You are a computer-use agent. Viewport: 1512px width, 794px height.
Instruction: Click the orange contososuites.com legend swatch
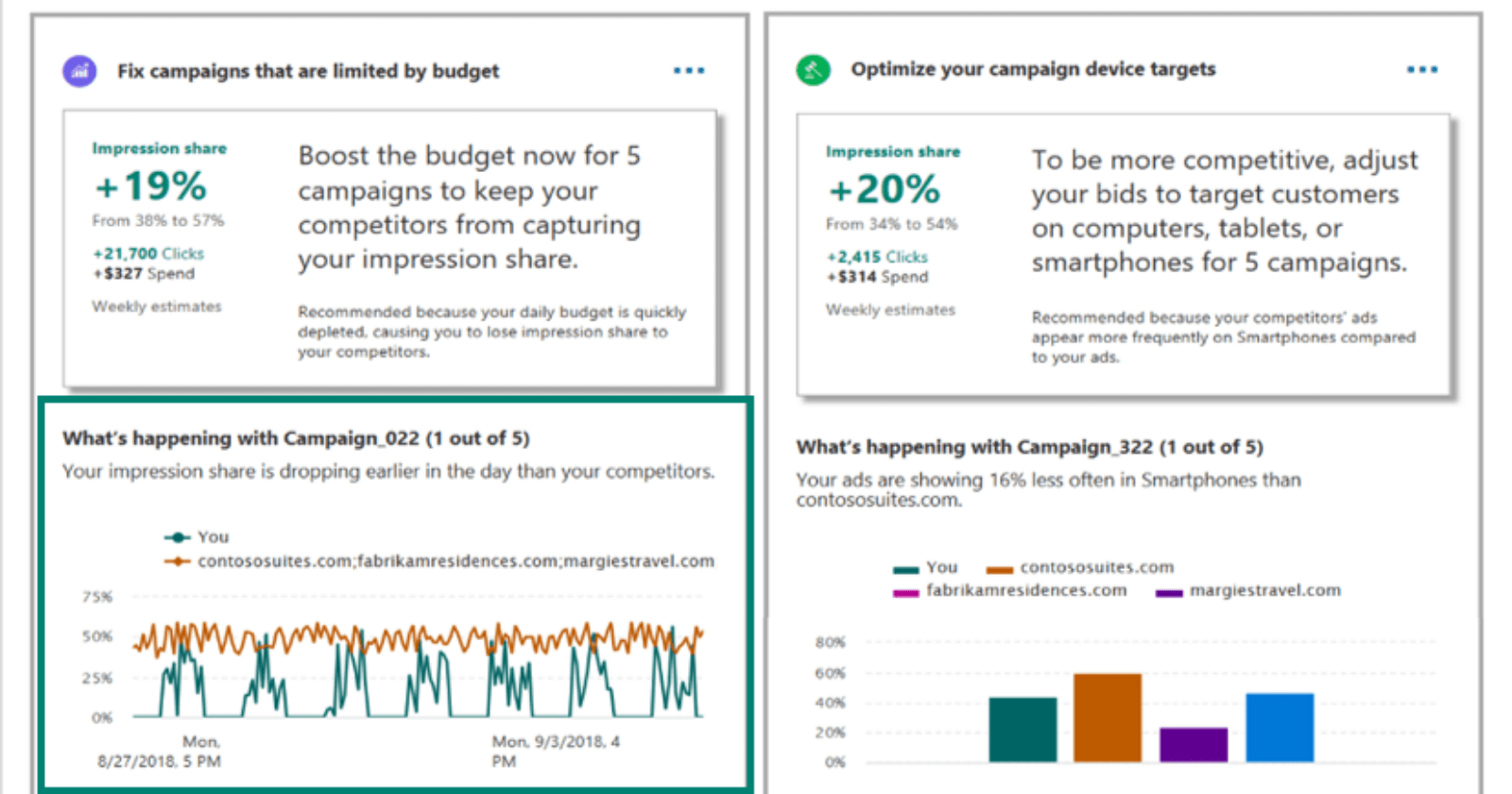click(1000, 569)
